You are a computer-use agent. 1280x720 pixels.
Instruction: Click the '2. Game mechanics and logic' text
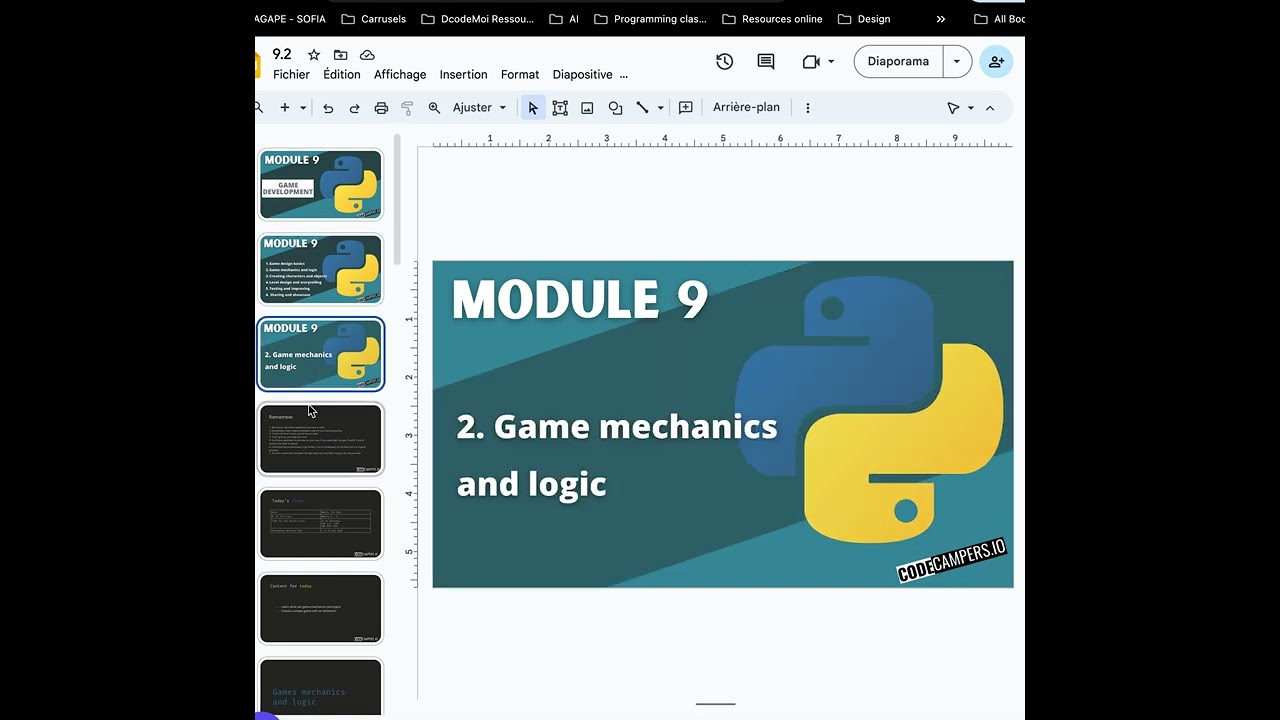[617, 455]
